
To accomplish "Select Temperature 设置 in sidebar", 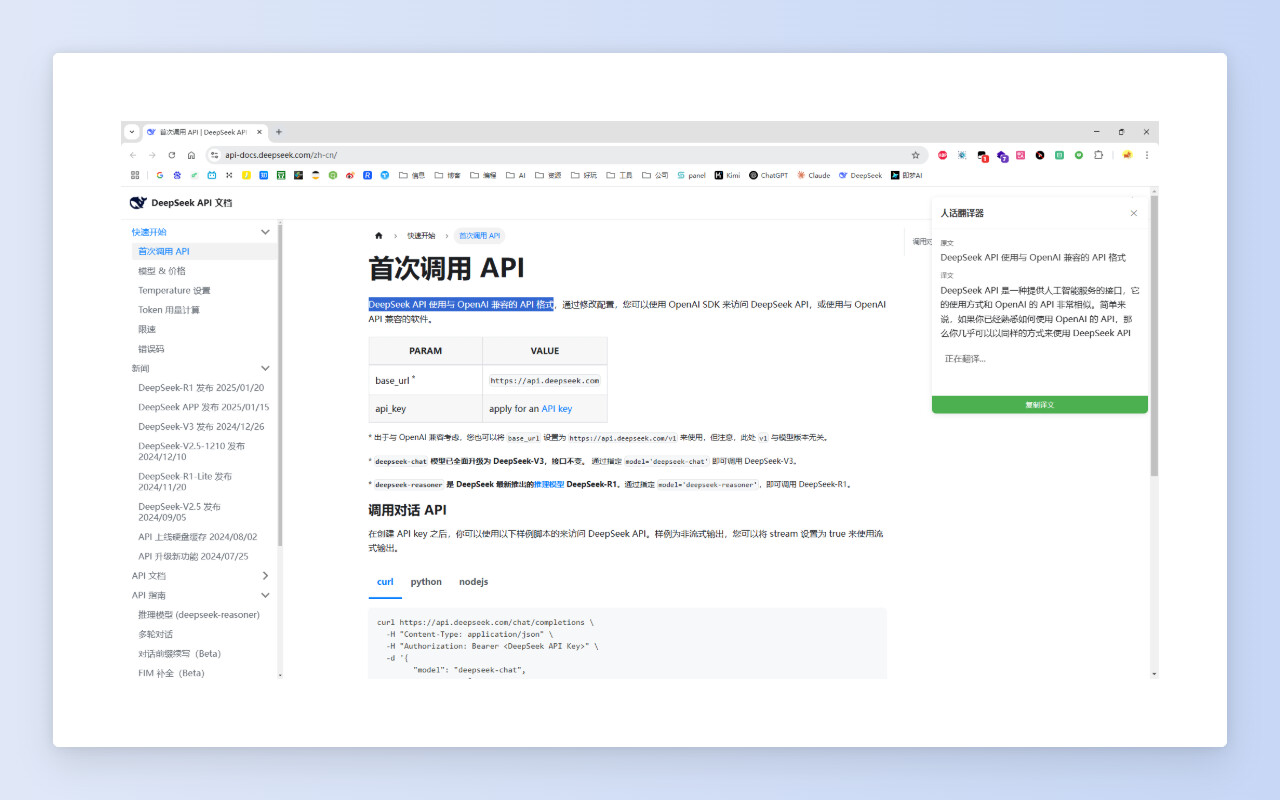I will coord(174,290).
